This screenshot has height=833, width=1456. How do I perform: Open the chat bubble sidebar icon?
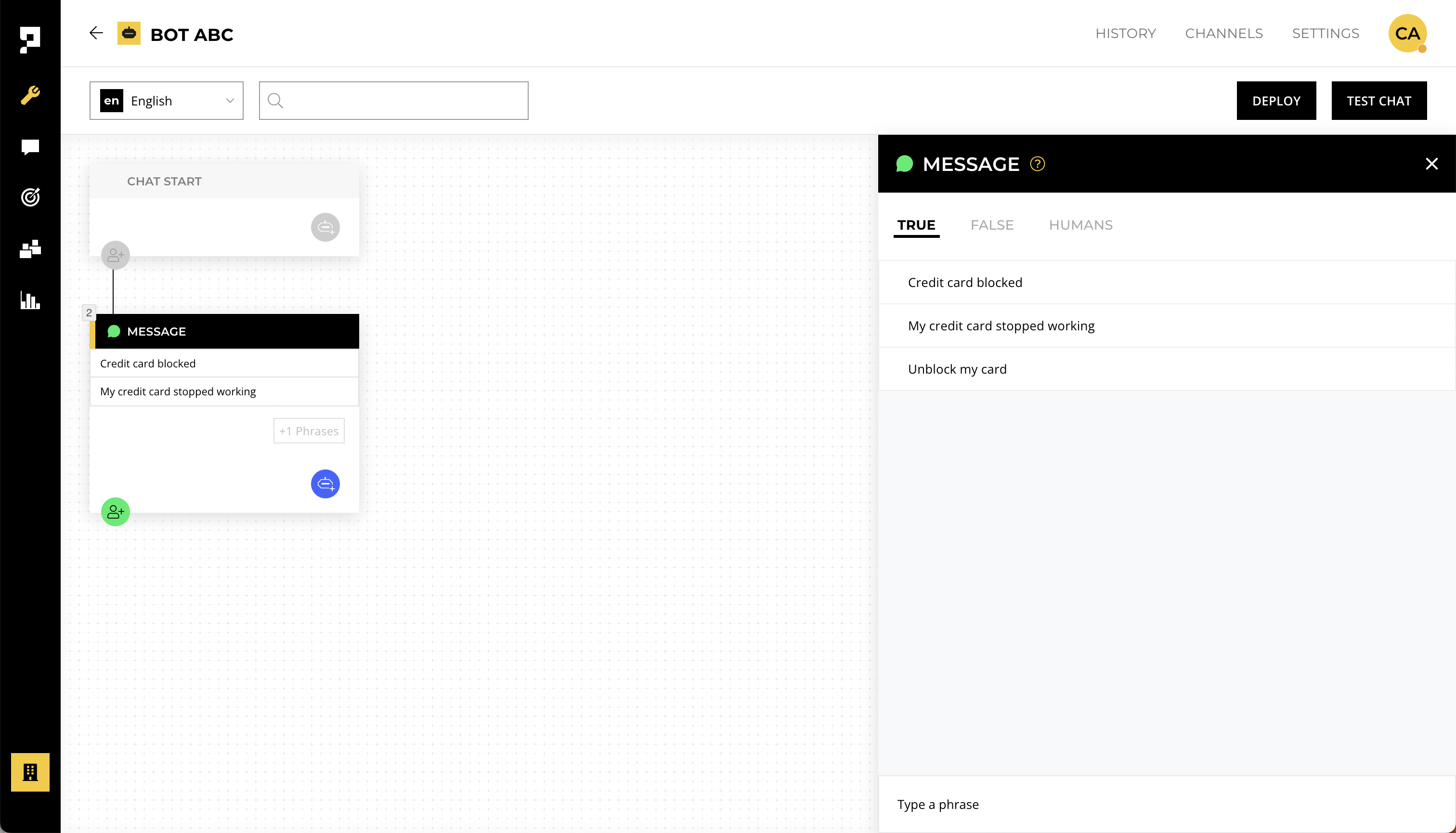(x=30, y=147)
